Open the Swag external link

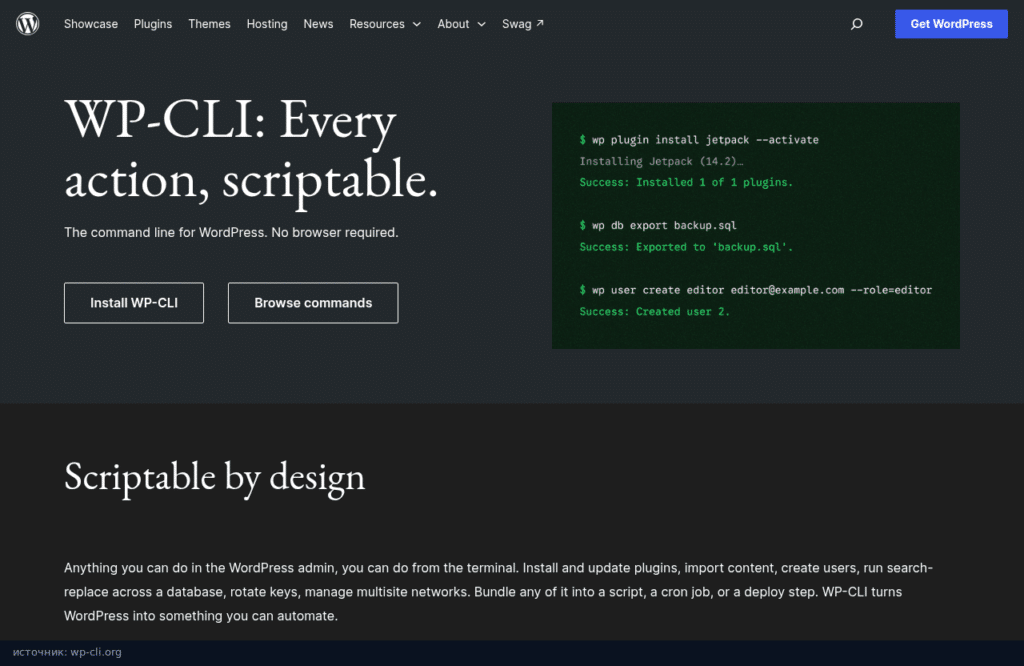coord(522,24)
